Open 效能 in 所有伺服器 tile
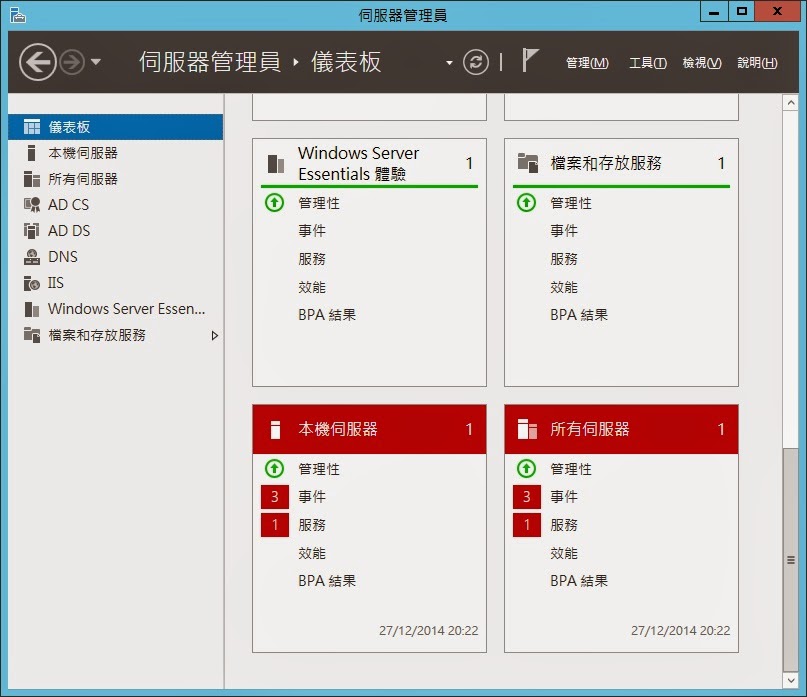This screenshot has width=807, height=697. [x=564, y=553]
